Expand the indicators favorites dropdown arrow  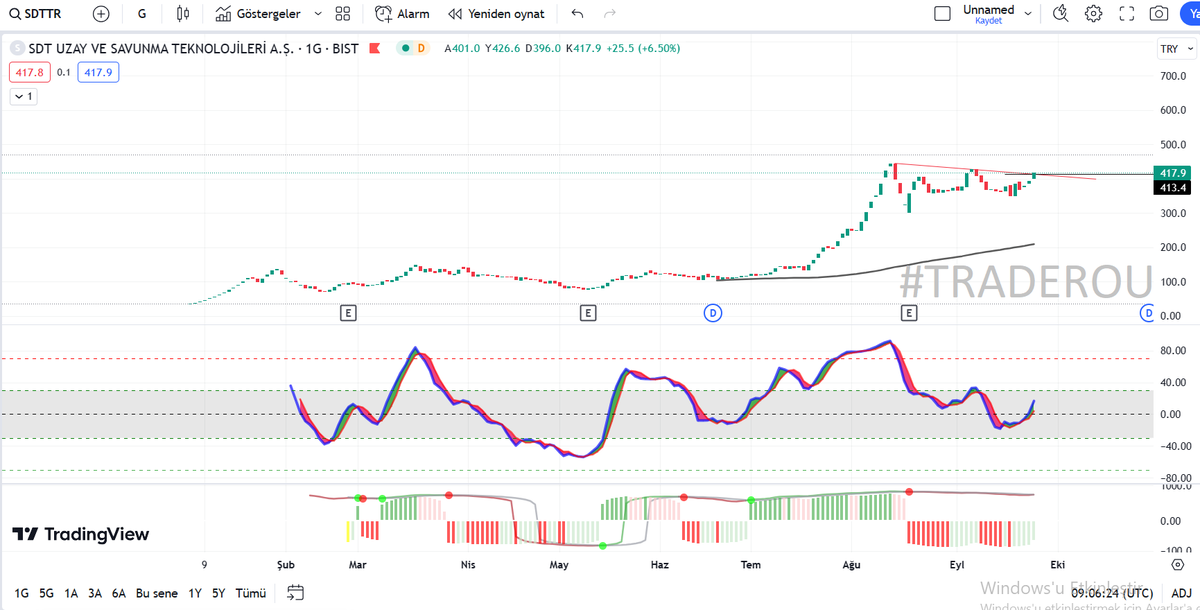pyautogui.click(x=318, y=14)
